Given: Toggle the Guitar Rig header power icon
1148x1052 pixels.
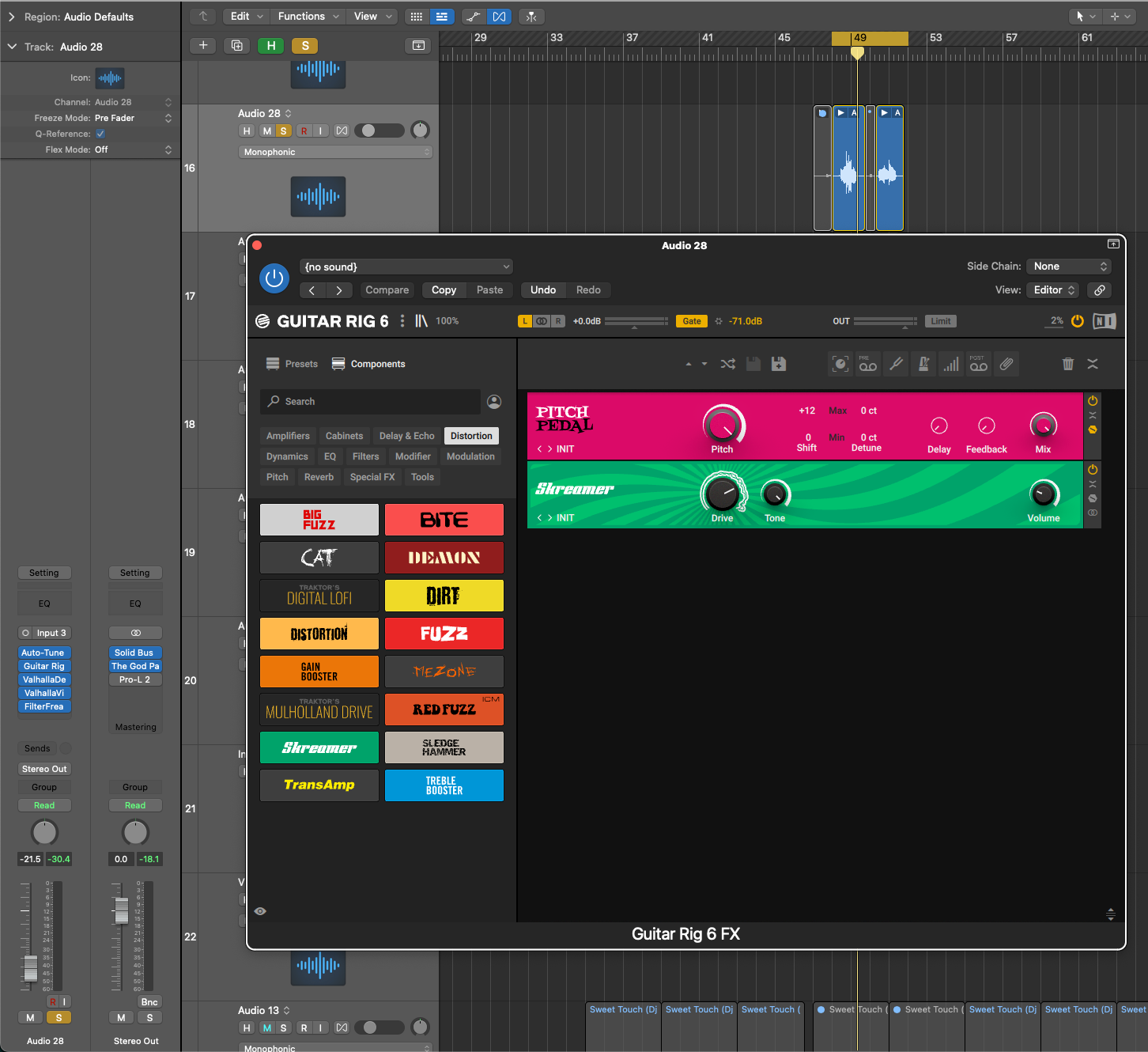Looking at the screenshot, I should point(1078,321).
